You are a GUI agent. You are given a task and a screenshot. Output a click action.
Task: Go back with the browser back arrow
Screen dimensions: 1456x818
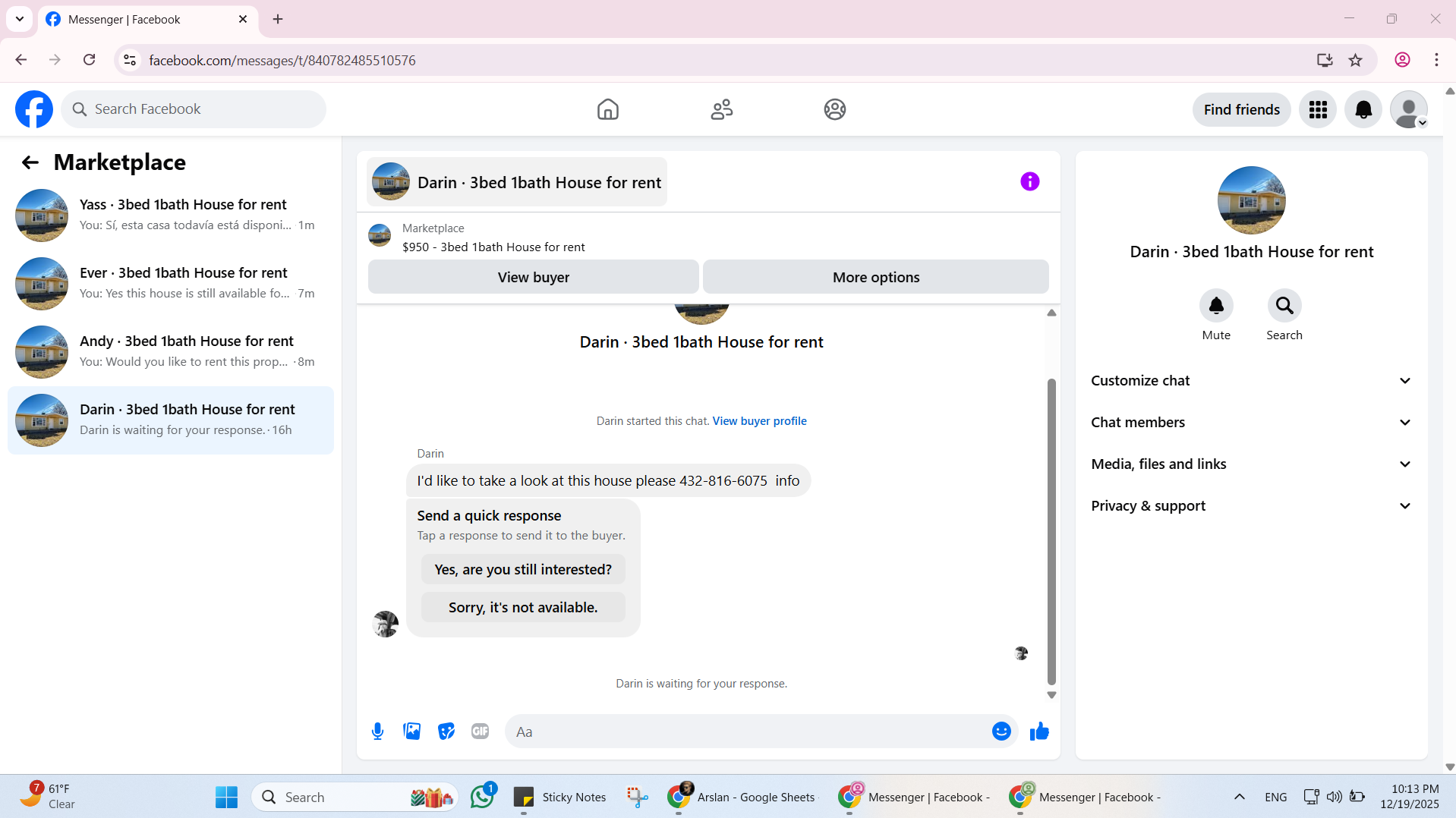(x=21, y=60)
